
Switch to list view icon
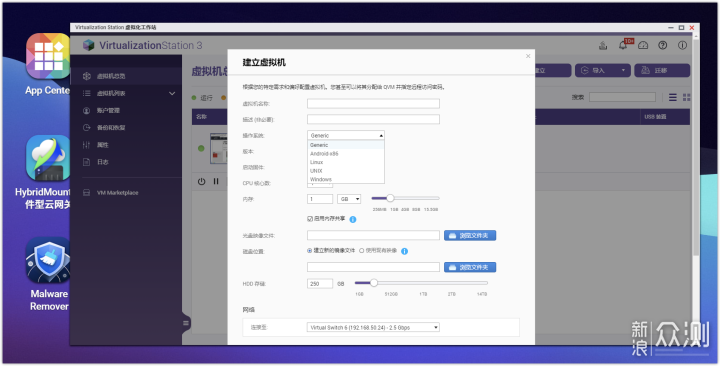[673, 97]
